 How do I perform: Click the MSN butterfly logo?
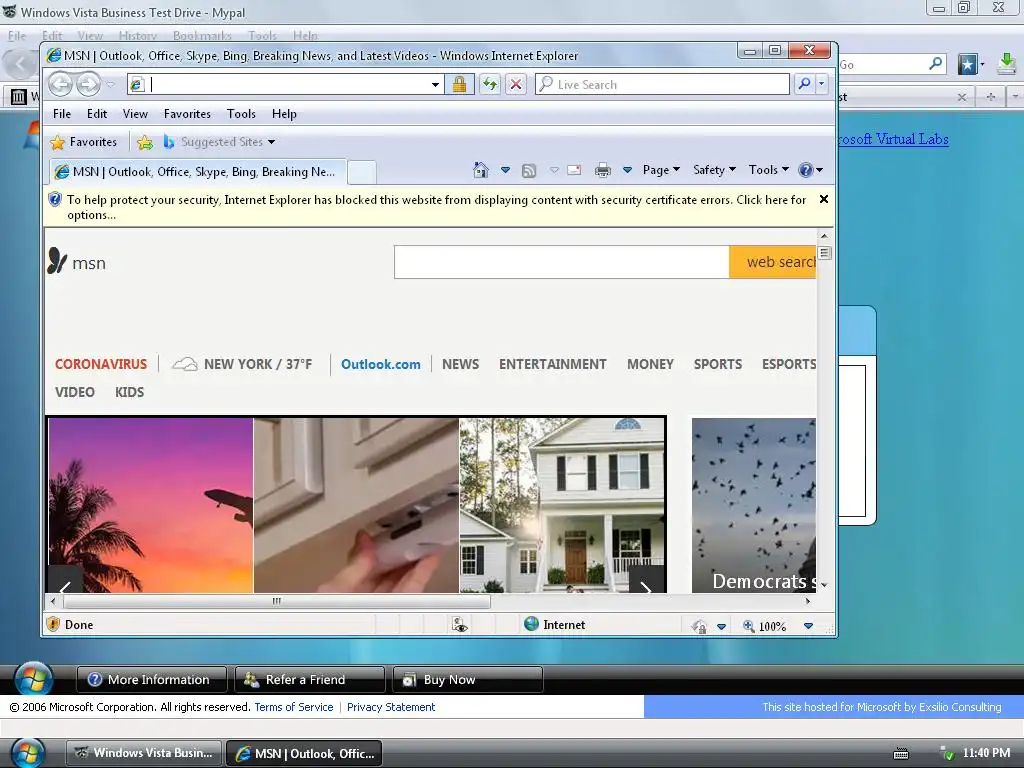click(57, 261)
